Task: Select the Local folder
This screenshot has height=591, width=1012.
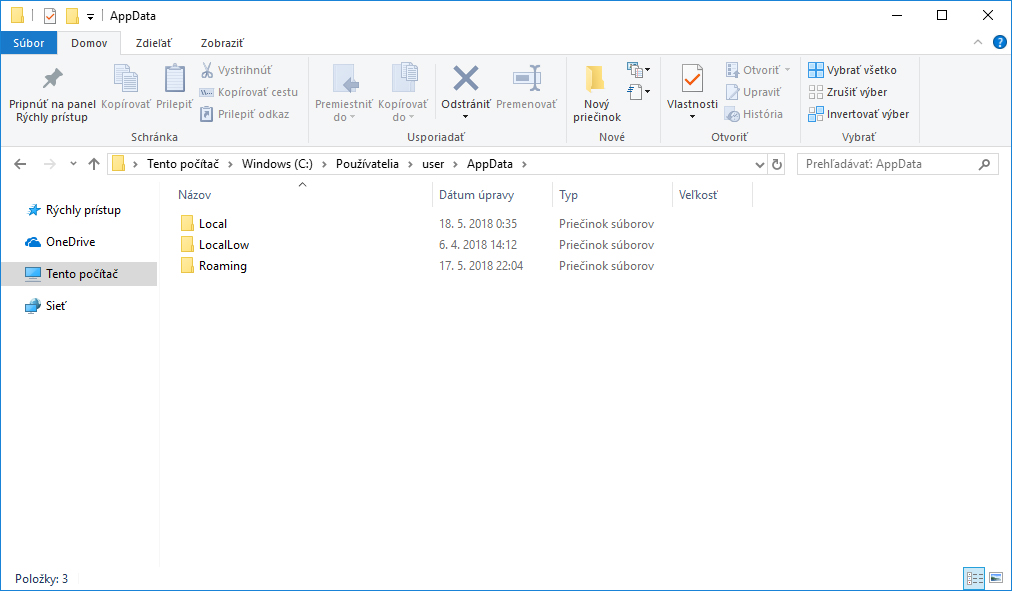Action: coord(204,224)
